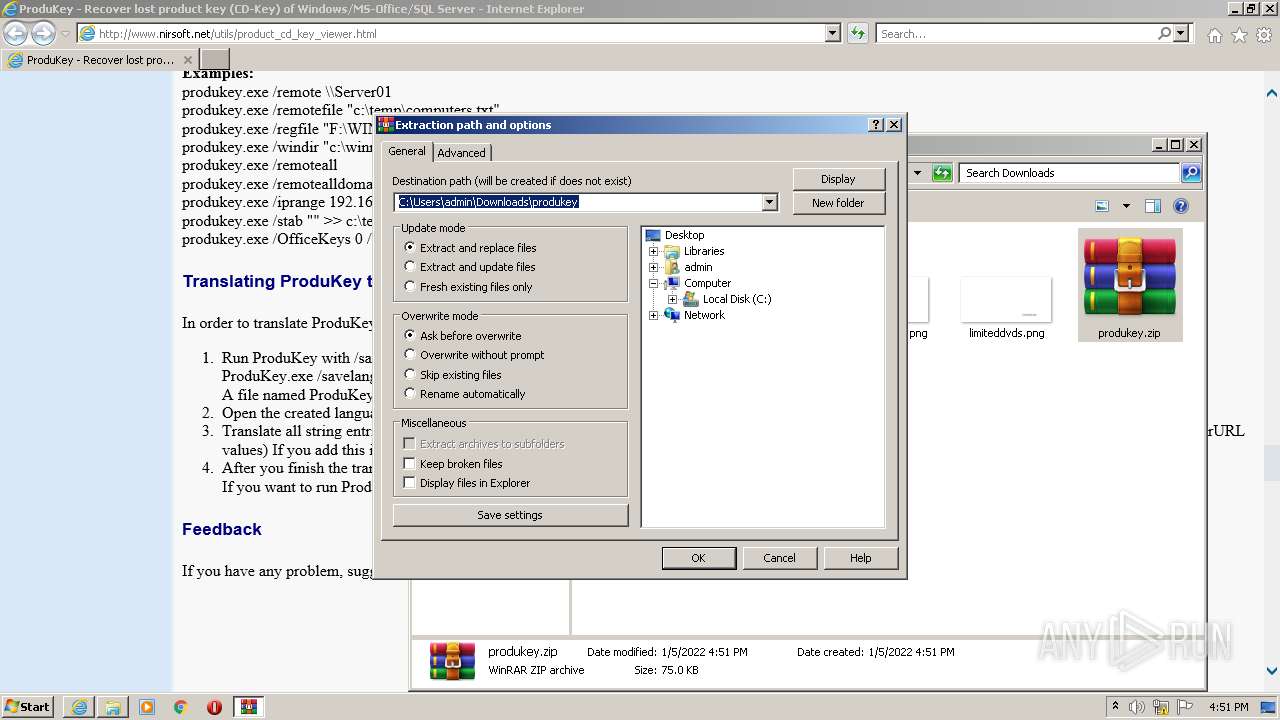The width and height of the screenshot is (1280, 720).
Task: Open Explorer address history dropdown arrow
Action: [917, 173]
